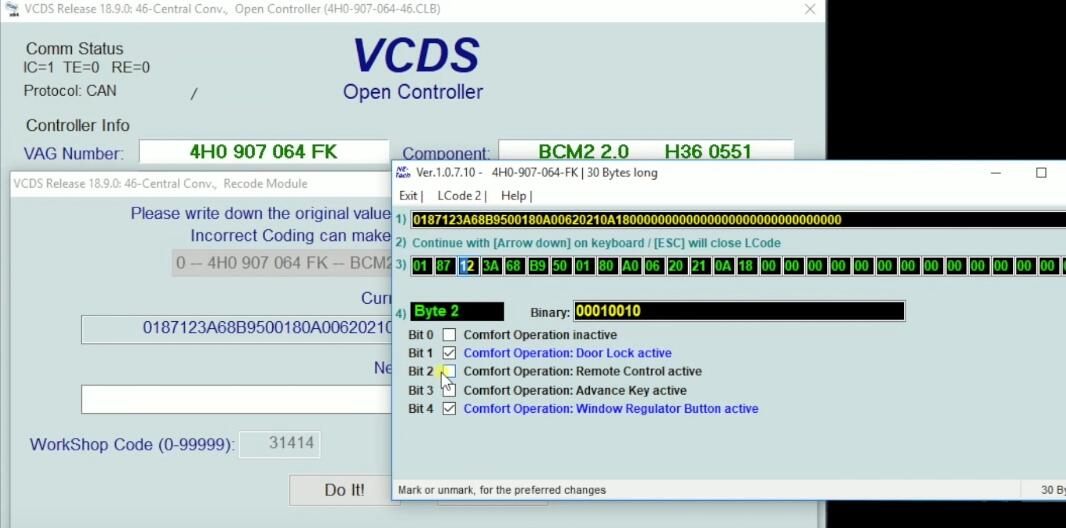Close the VCDS Open Controller window
1066x528 pixels.
pyautogui.click(x=810, y=9)
